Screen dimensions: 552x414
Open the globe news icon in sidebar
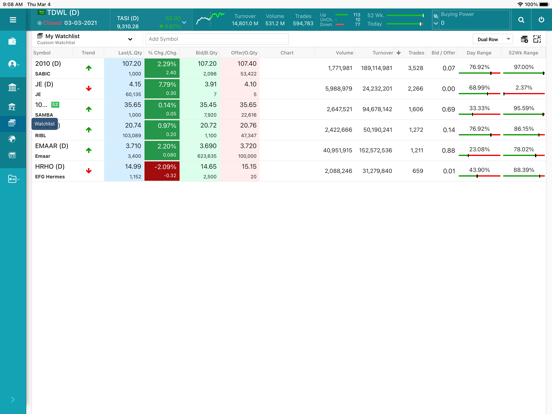12,139
